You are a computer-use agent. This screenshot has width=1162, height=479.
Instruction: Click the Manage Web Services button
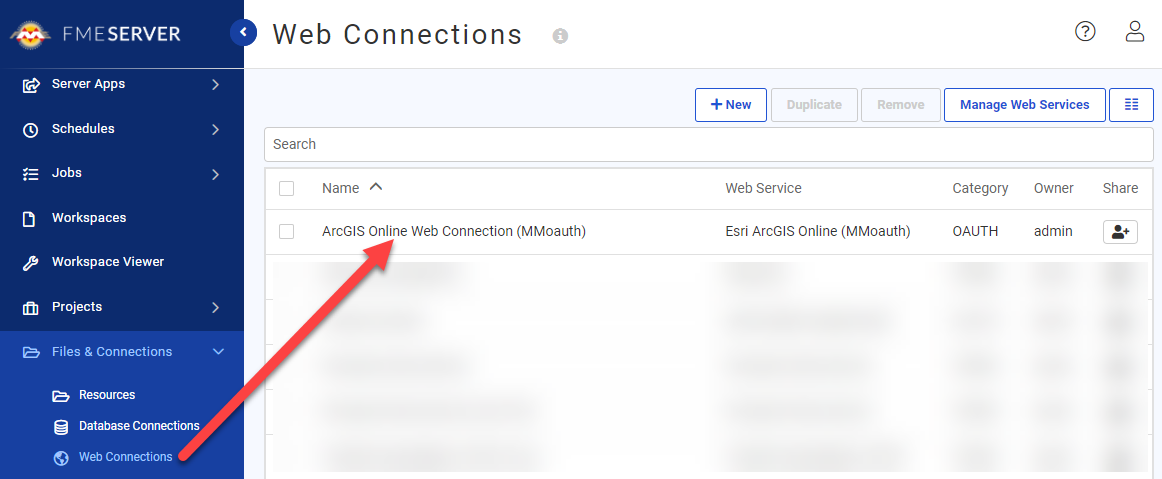click(x=1025, y=105)
